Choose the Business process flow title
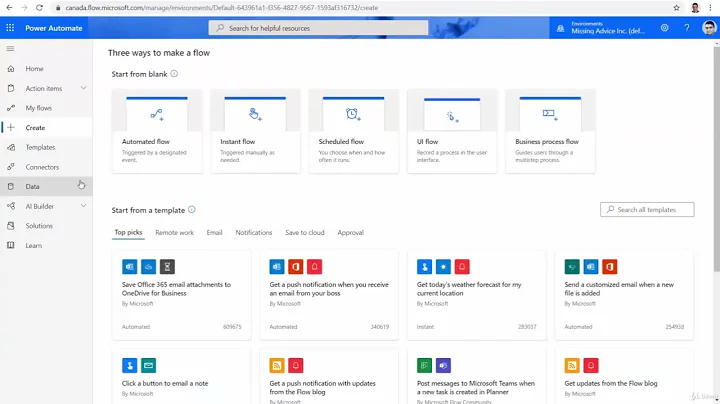720x404 pixels. [547, 142]
